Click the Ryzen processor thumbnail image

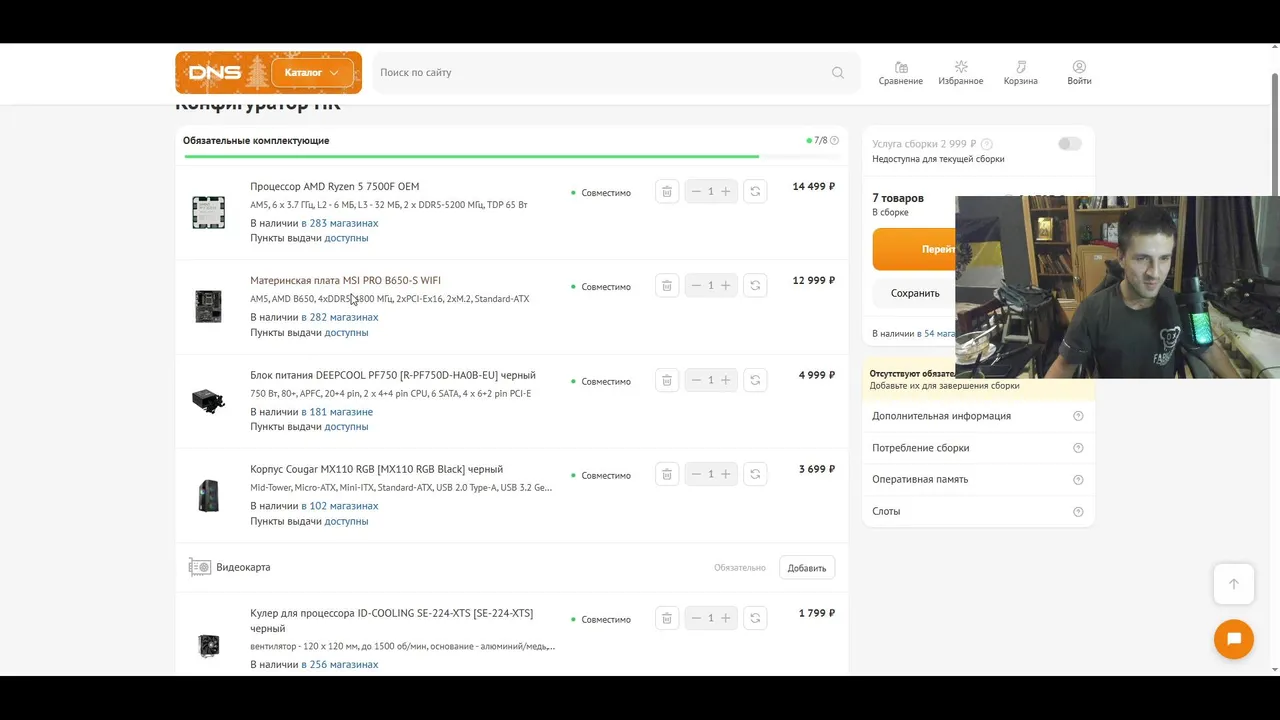click(x=208, y=212)
